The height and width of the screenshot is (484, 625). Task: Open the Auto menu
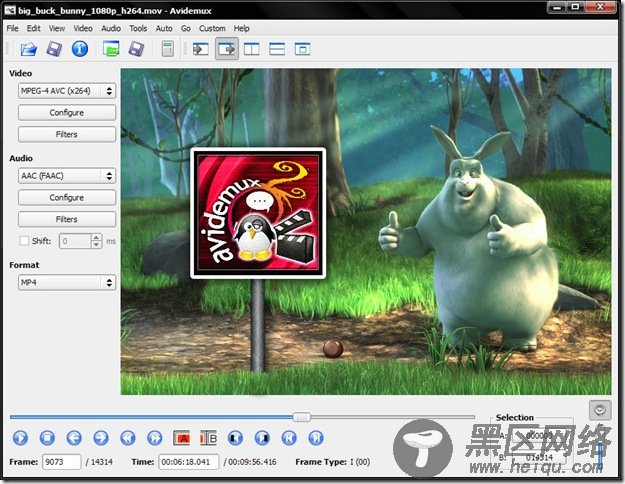[164, 28]
